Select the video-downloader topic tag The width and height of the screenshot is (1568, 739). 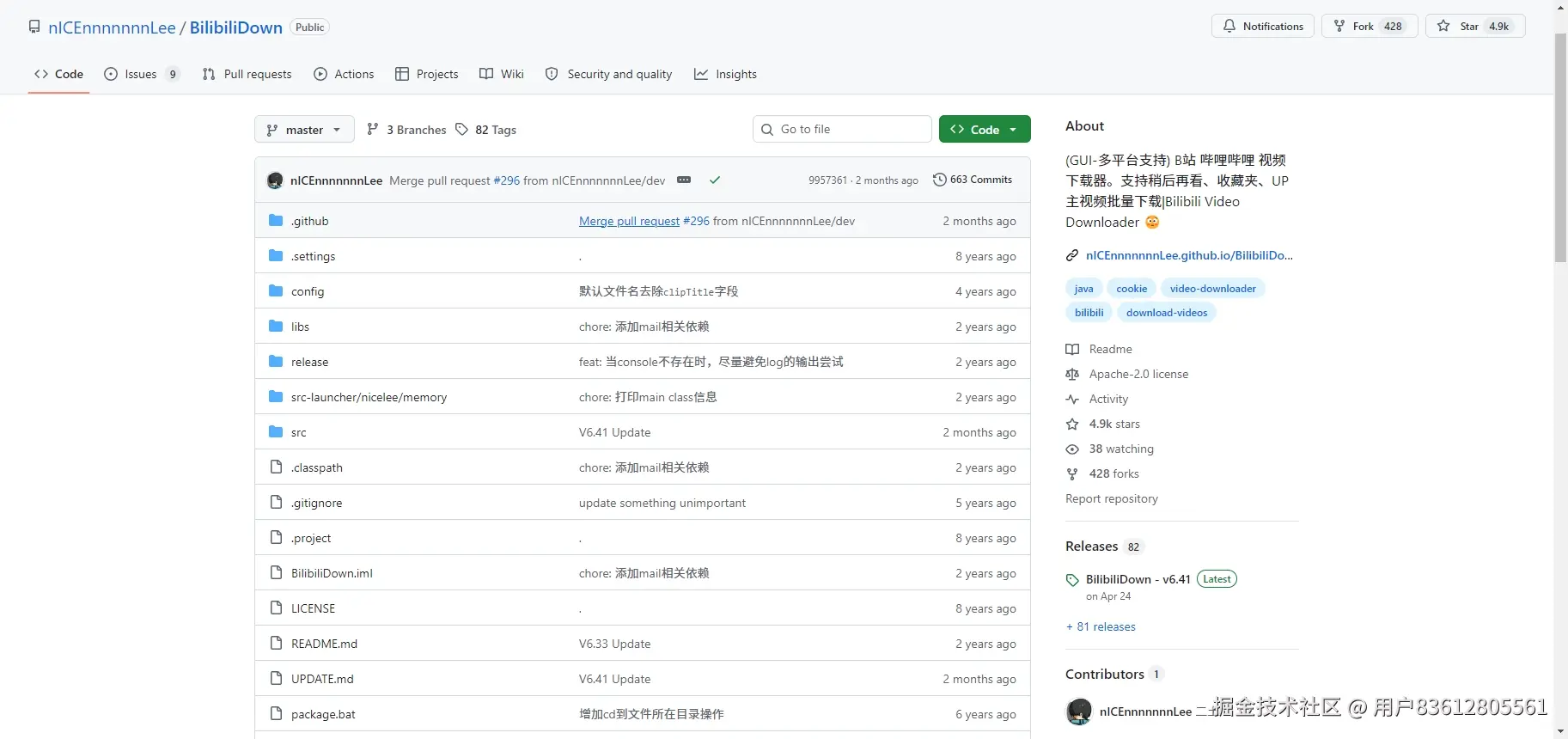[x=1212, y=289]
